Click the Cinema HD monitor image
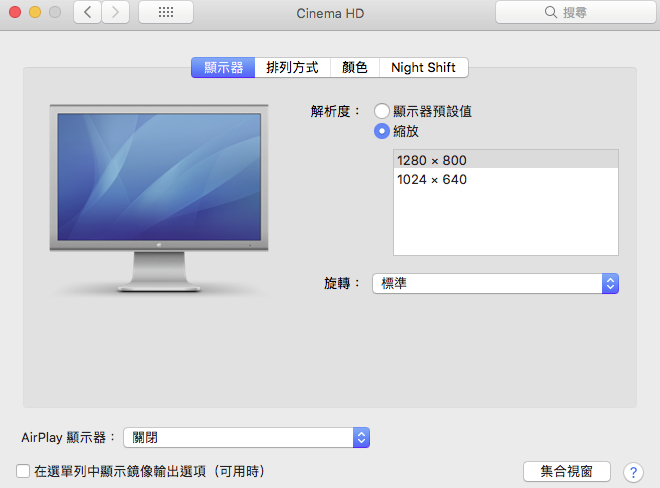Viewport: 660px width, 488px height. tap(159, 198)
